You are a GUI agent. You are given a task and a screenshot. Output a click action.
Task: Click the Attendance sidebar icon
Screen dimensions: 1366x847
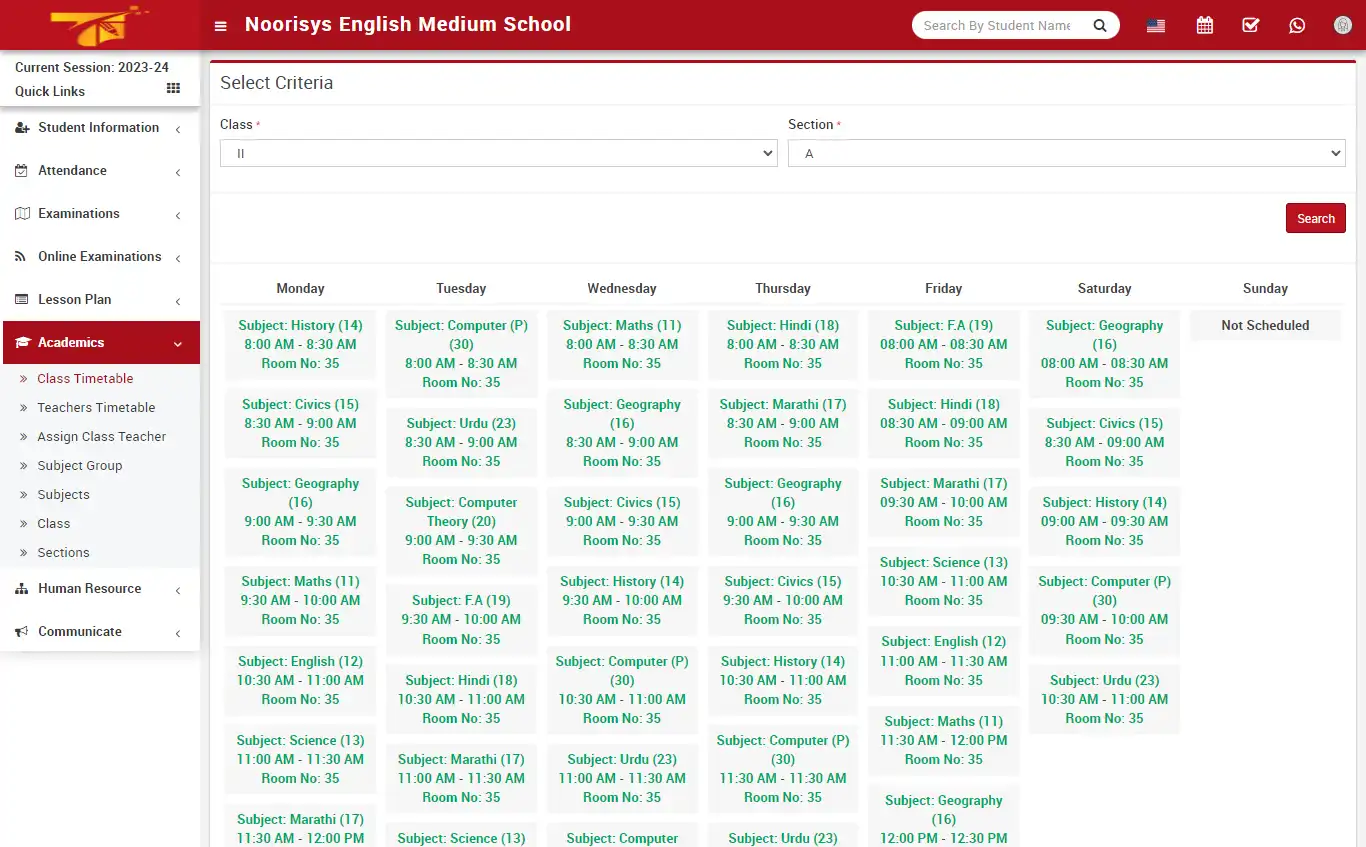[21, 170]
